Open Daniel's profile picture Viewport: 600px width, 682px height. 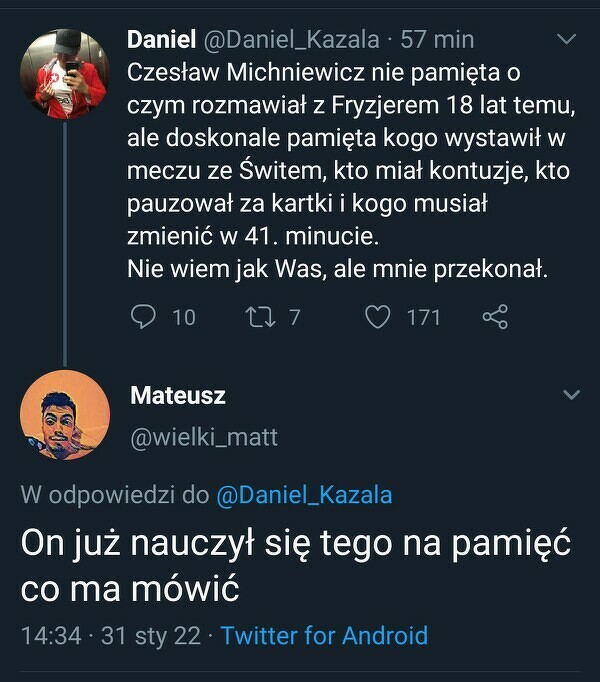point(64,75)
